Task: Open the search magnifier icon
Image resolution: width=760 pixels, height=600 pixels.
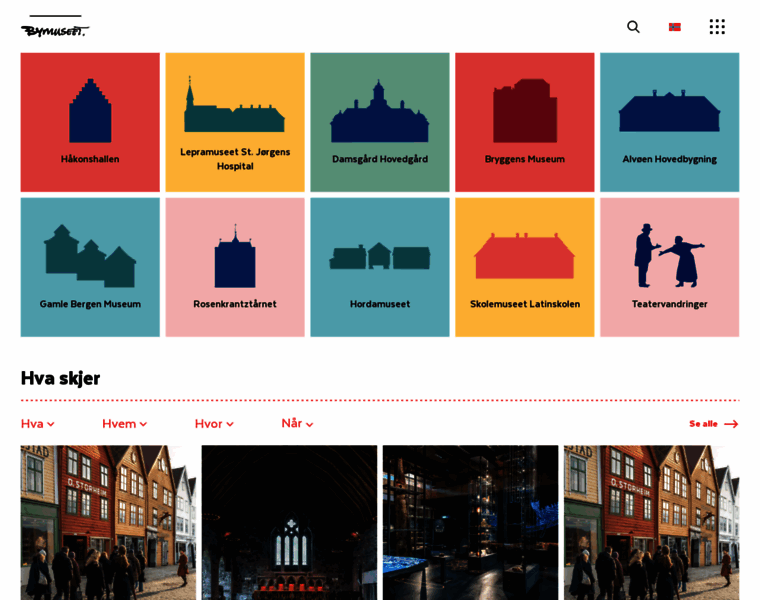Action: tap(633, 27)
